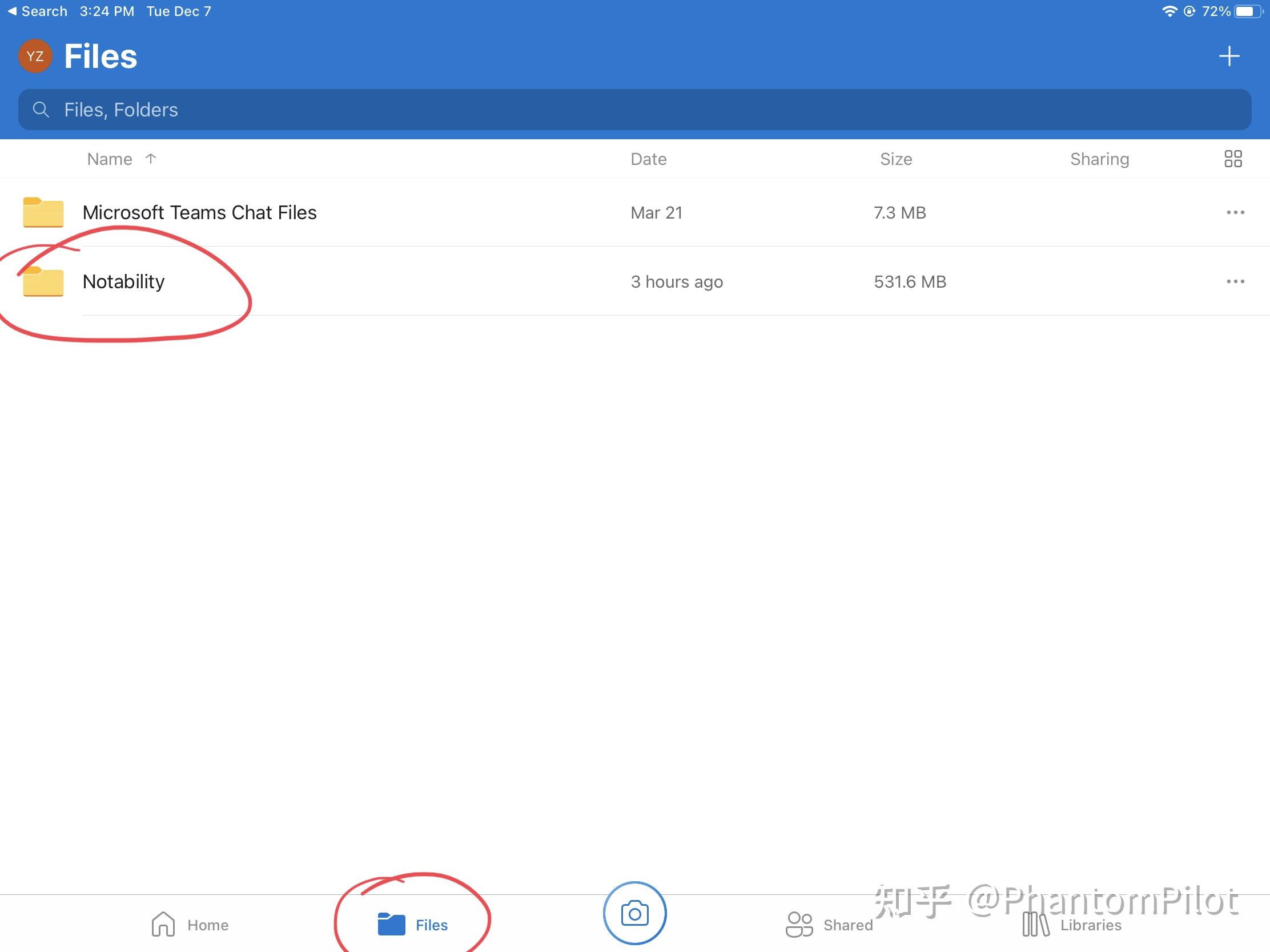This screenshot has height=952, width=1270.
Task: Tap the plus button to add files
Action: pos(1229,56)
